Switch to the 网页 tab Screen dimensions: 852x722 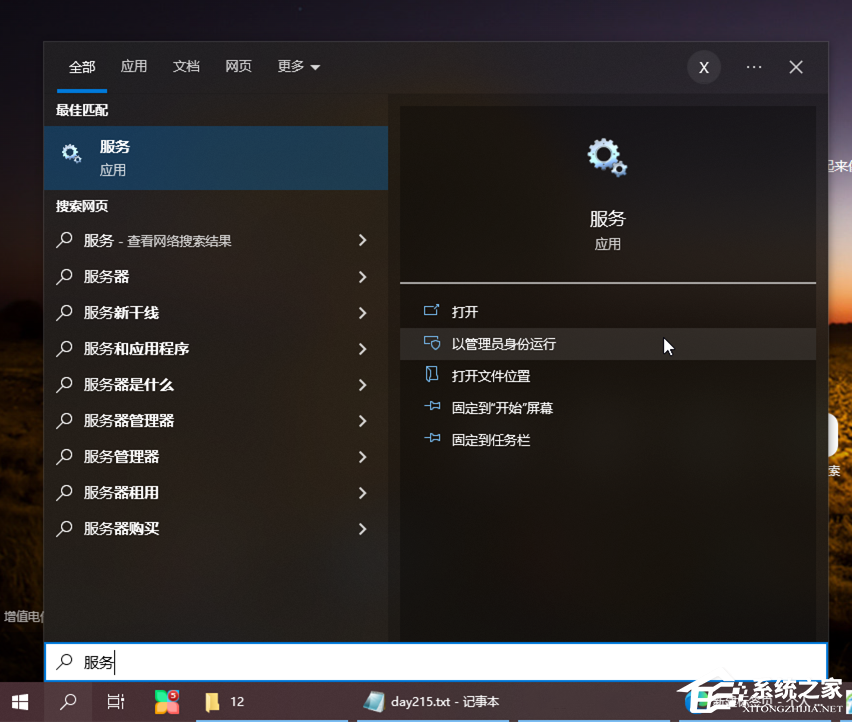[239, 66]
